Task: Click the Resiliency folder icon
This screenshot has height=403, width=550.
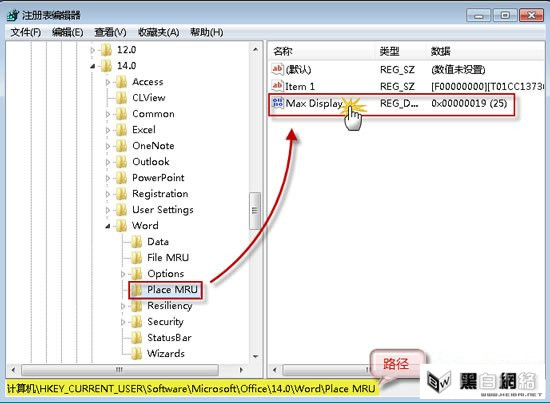Action: [136, 306]
